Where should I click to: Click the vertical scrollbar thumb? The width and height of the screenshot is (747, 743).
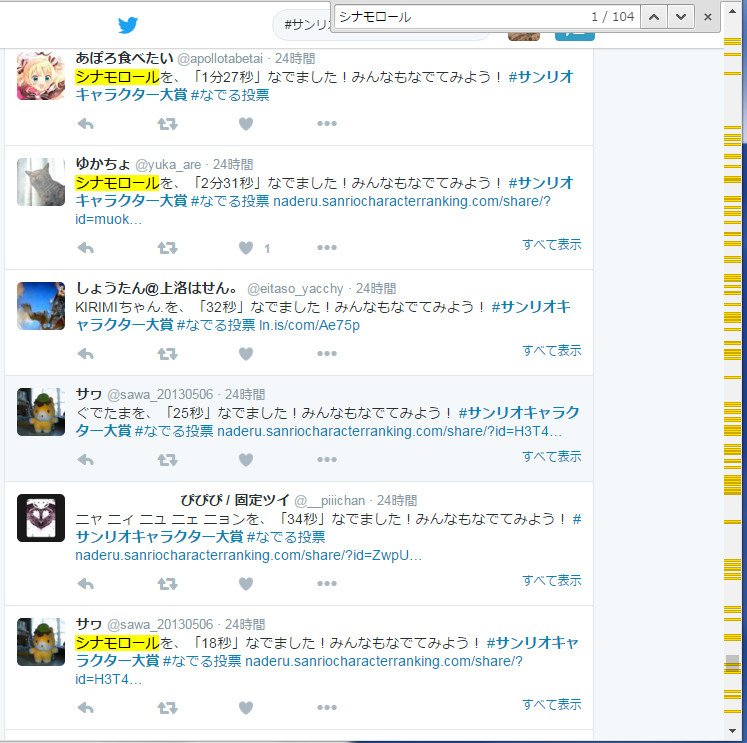[x=732, y=663]
